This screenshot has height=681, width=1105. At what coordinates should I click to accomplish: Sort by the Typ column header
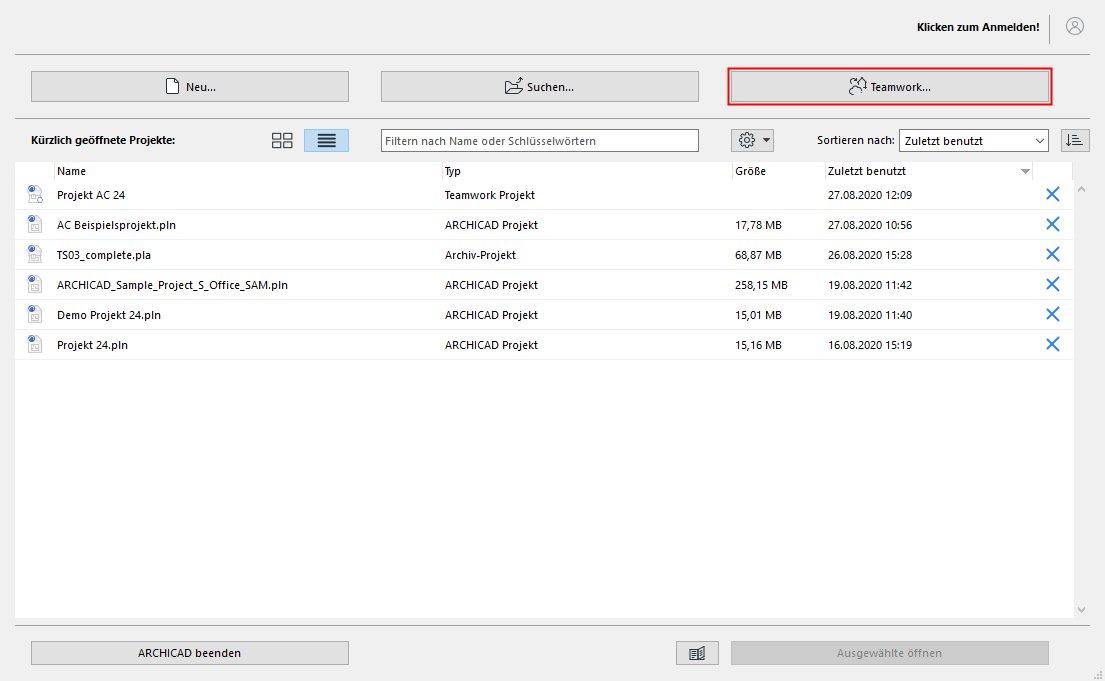click(x=452, y=171)
